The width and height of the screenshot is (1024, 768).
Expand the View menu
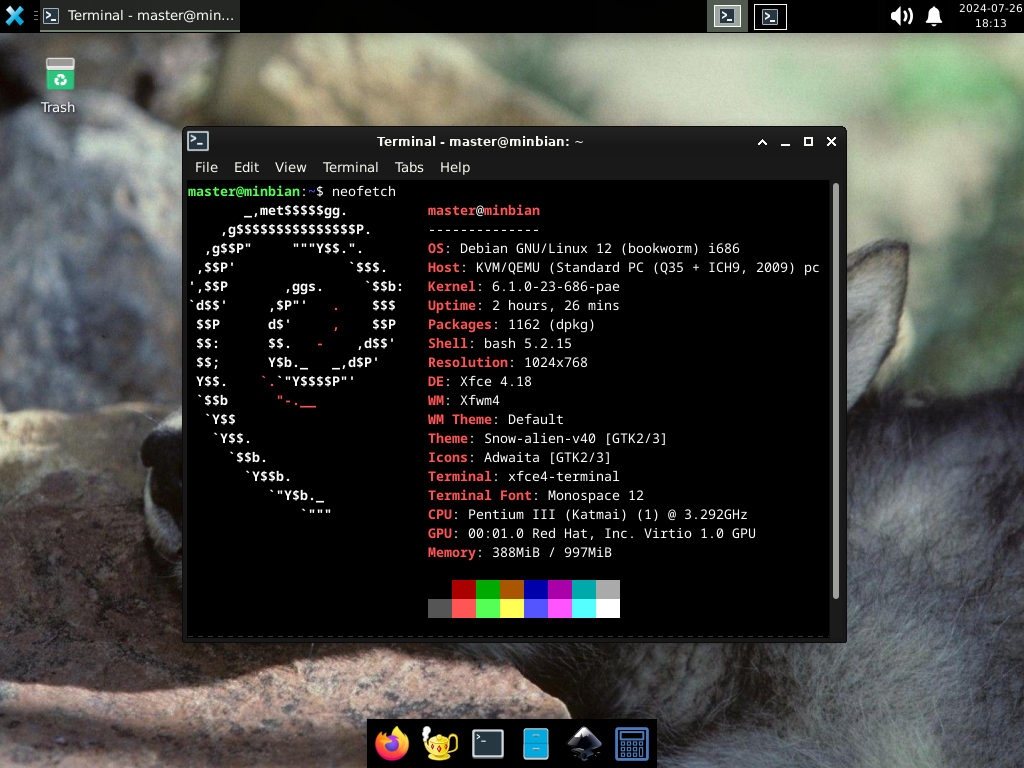click(x=290, y=167)
